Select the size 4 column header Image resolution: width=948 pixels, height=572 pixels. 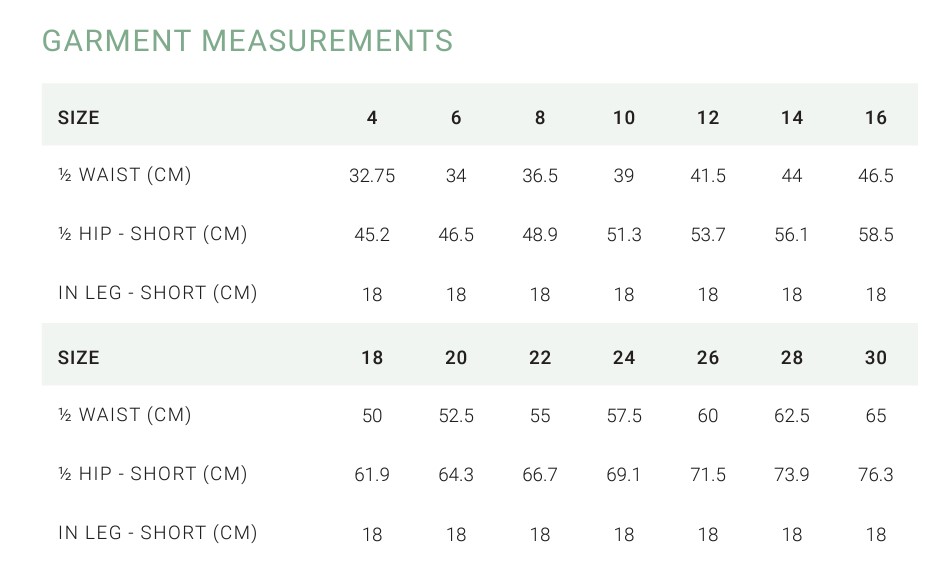coord(372,117)
